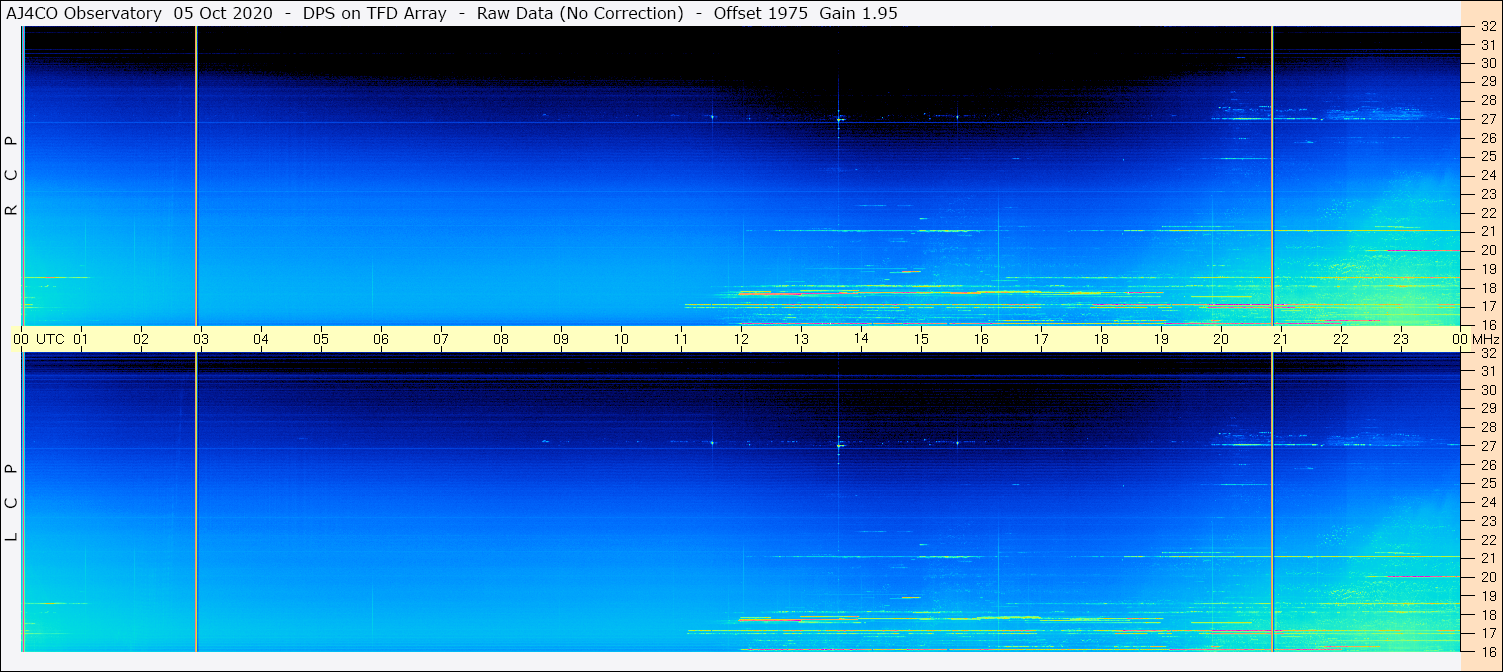Image resolution: width=1503 pixels, height=672 pixels.
Task: Click the "UTC" label on time axis
Action: coord(50,339)
